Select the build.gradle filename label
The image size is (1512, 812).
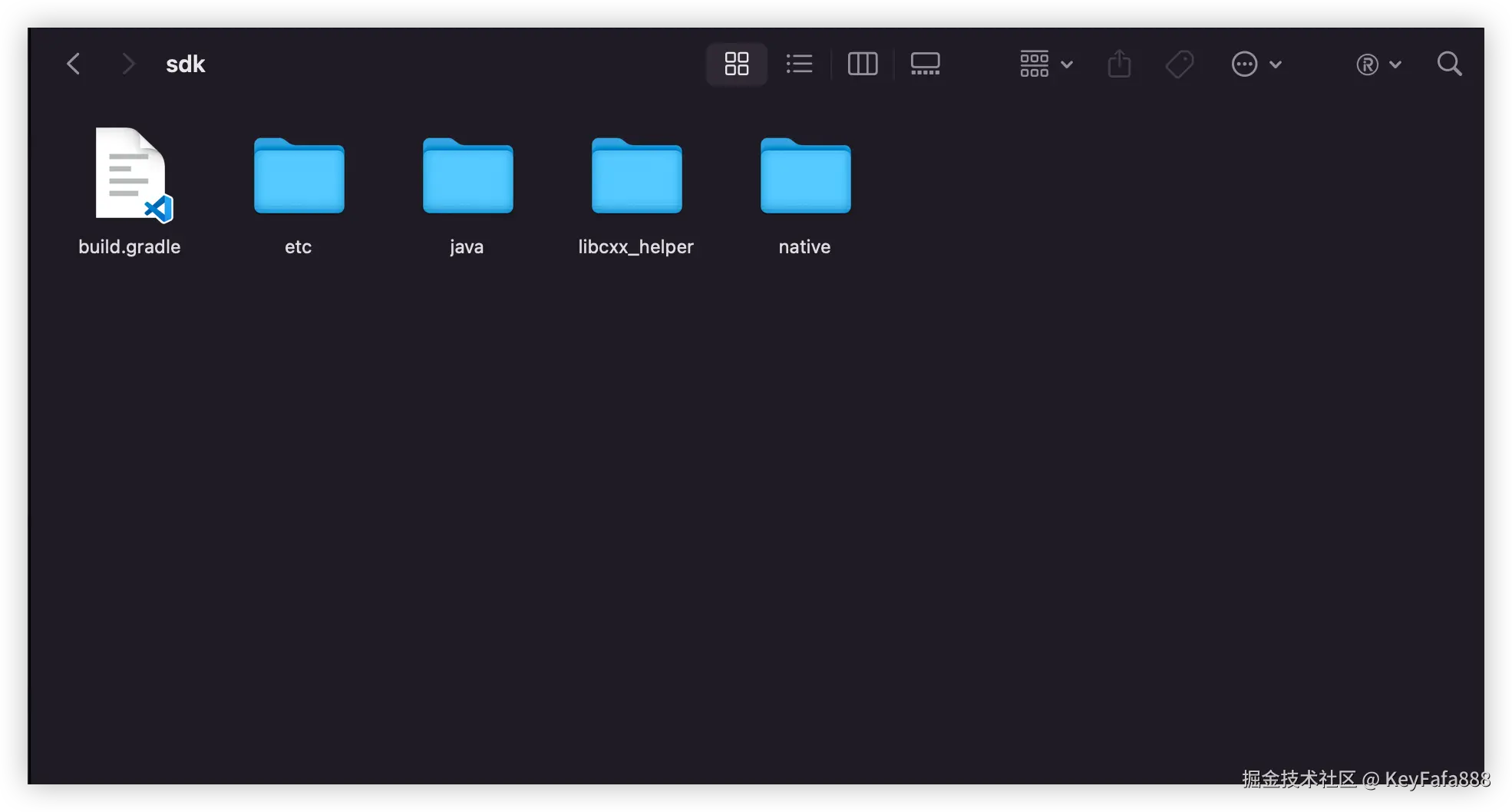click(x=129, y=246)
